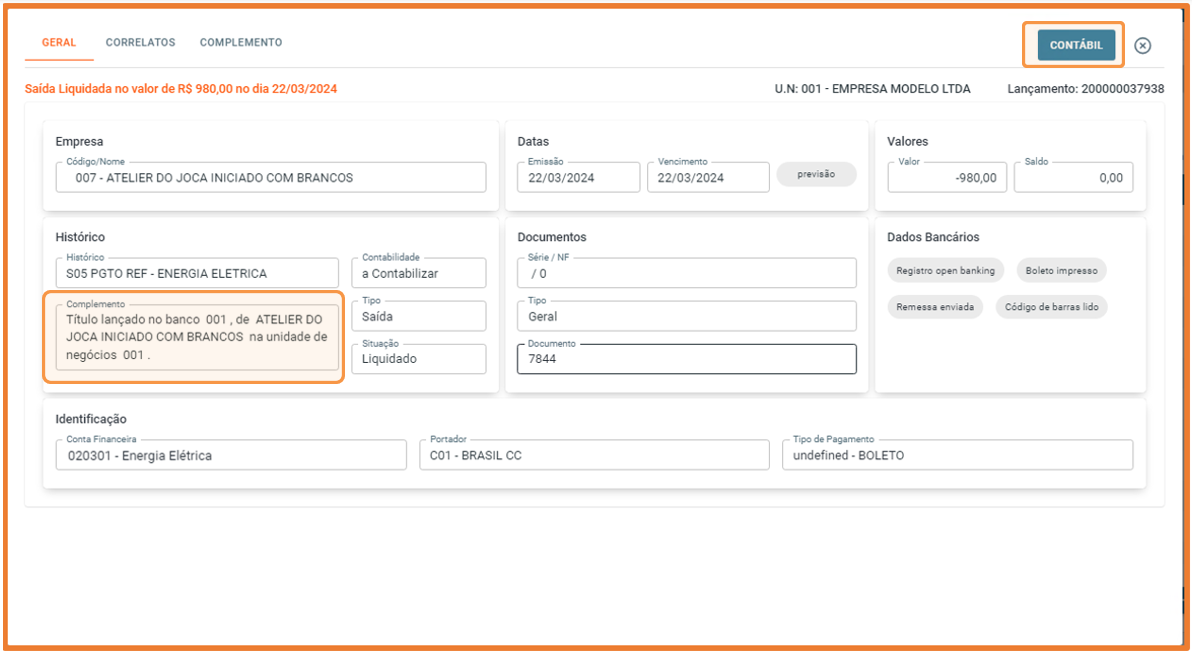Open the Tipo field showing Saída

[419, 316]
